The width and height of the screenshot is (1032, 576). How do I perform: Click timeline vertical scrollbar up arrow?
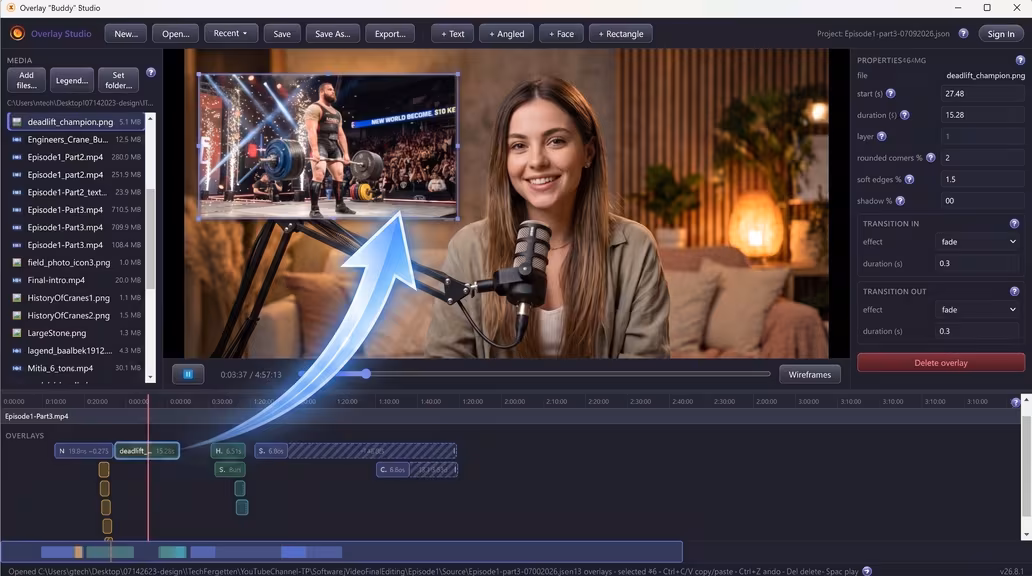point(1026,400)
